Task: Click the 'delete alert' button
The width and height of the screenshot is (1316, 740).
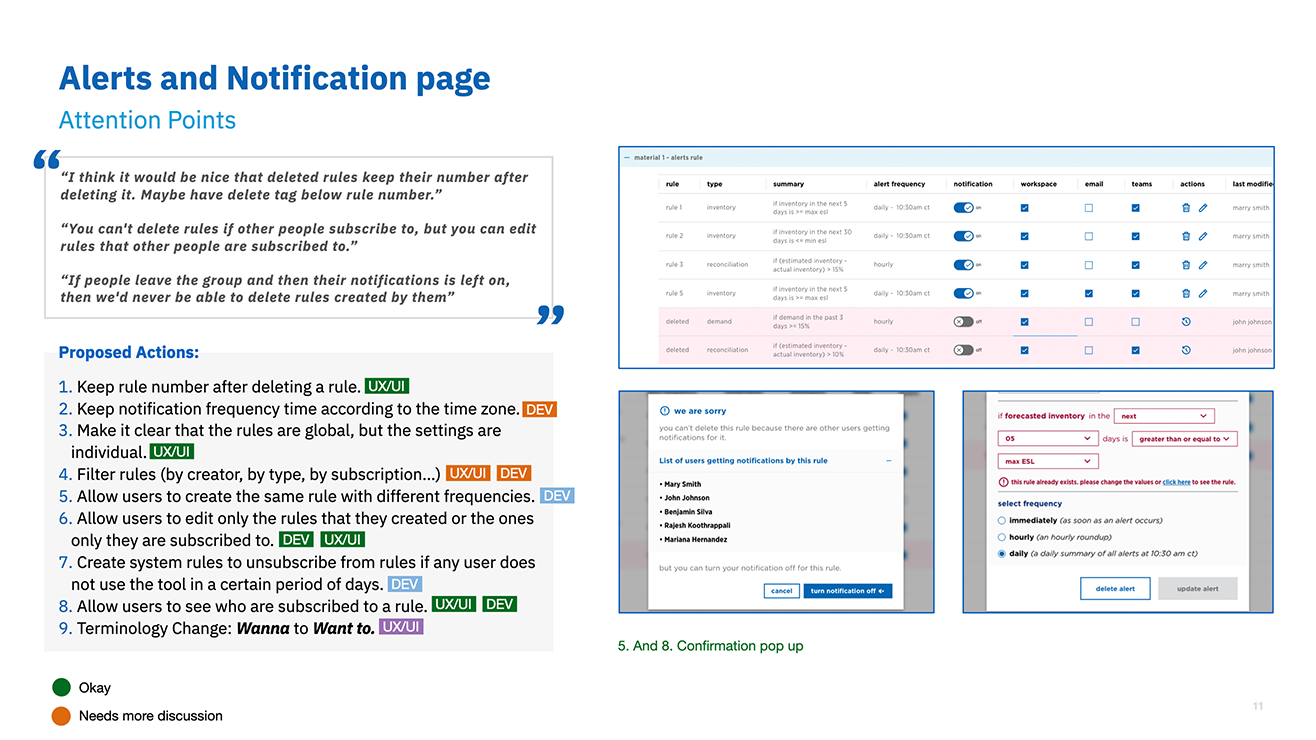Action: (x=1115, y=588)
